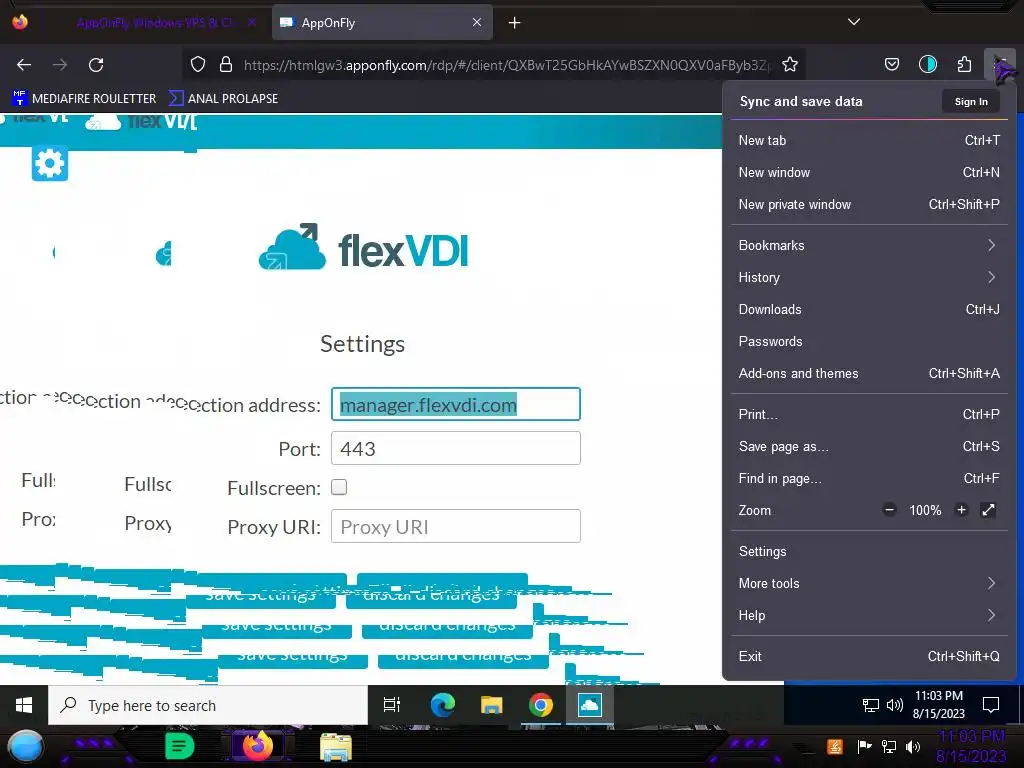
Task: Click the local tray flag icon
Action: point(864,746)
